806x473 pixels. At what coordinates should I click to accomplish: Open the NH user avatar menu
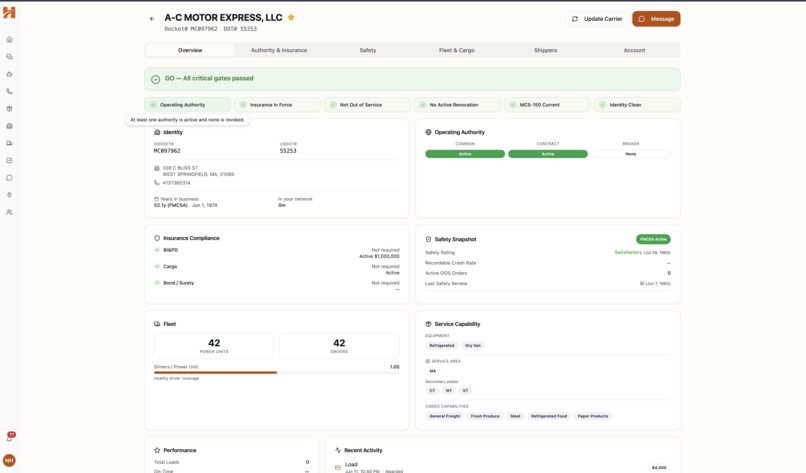[x=9, y=460]
